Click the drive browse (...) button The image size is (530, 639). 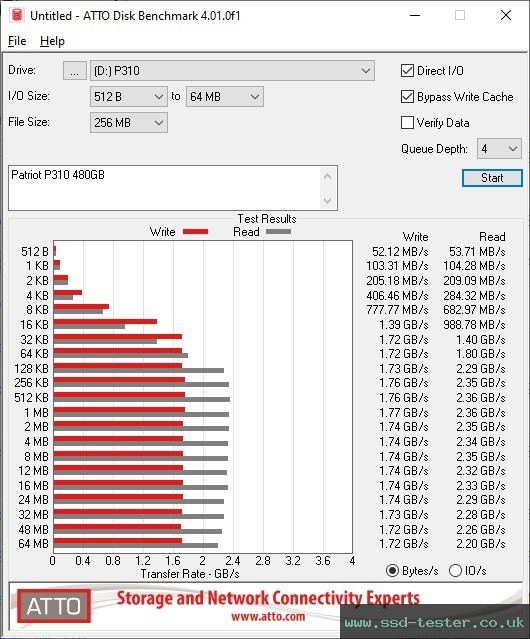pyautogui.click(x=75, y=71)
